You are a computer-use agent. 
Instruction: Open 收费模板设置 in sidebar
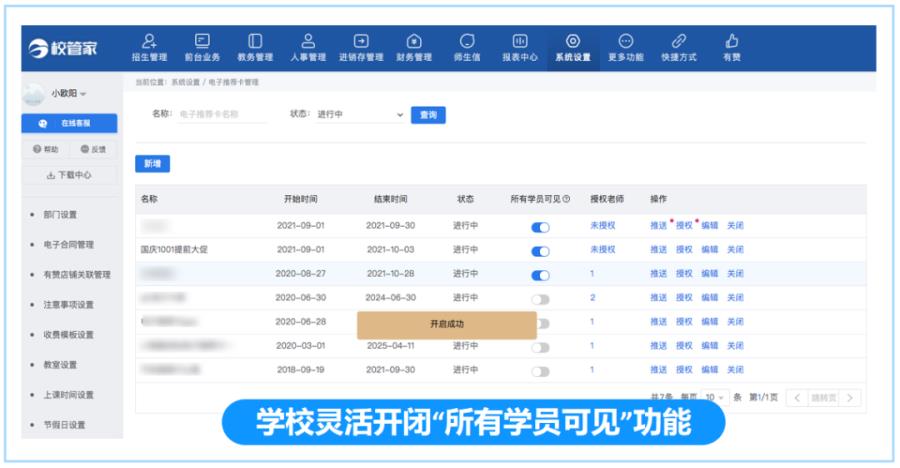[69, 335]
